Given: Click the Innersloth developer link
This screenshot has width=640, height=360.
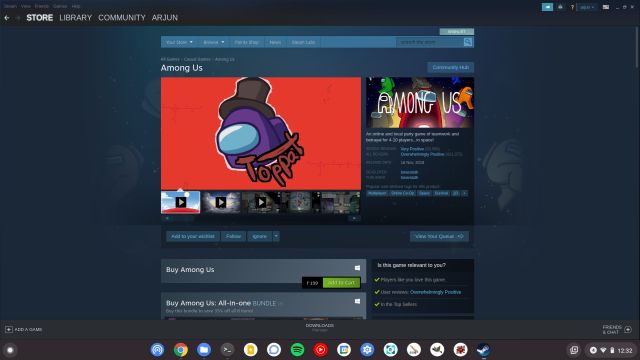Looking at the screenshot, I should (409, 172).
